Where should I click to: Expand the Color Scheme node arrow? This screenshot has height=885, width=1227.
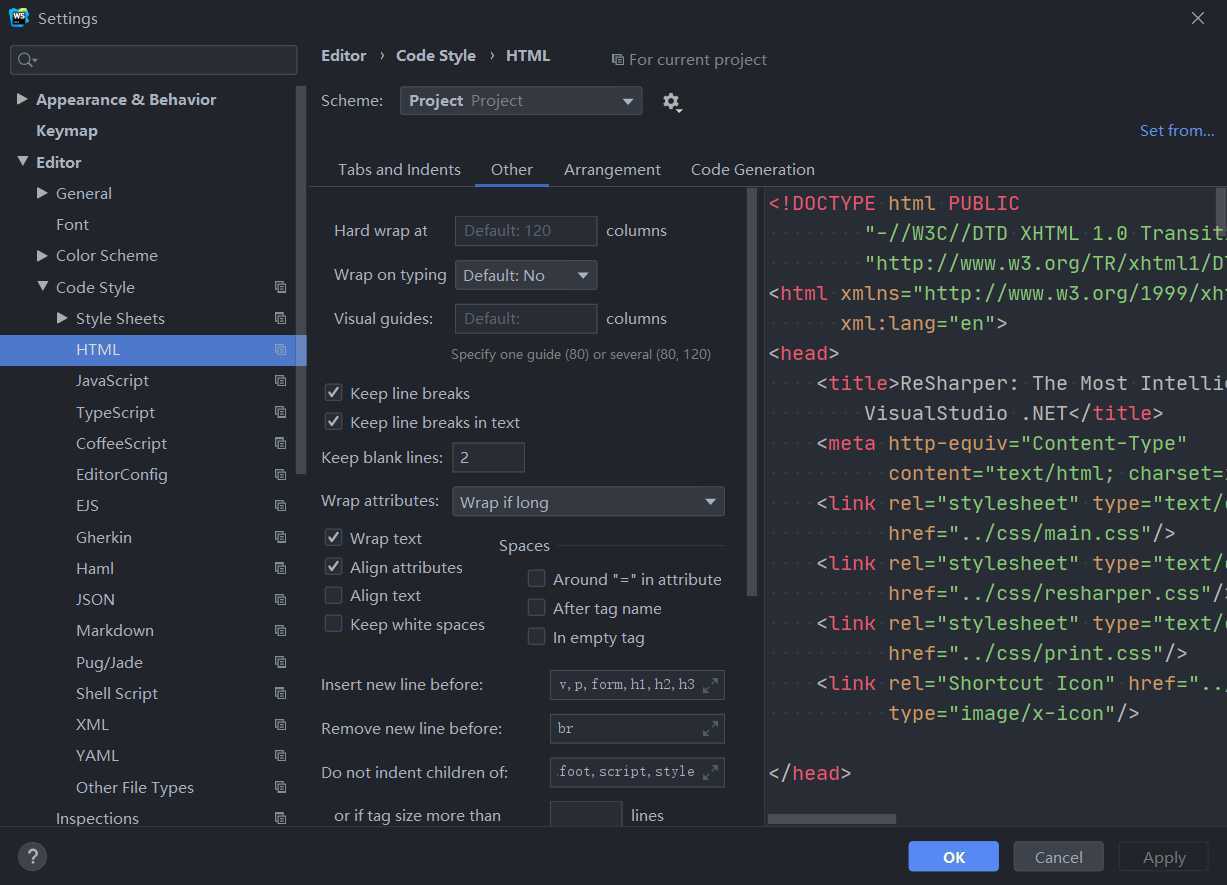tap(42, 255)
